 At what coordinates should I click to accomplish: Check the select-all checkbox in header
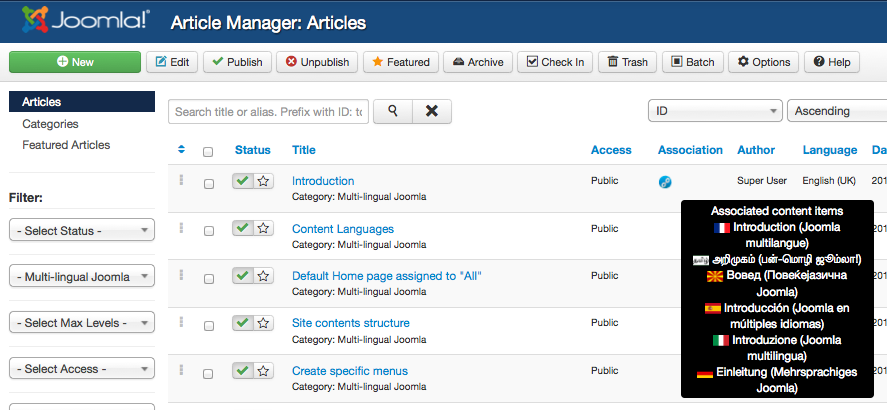click(208, 152)
